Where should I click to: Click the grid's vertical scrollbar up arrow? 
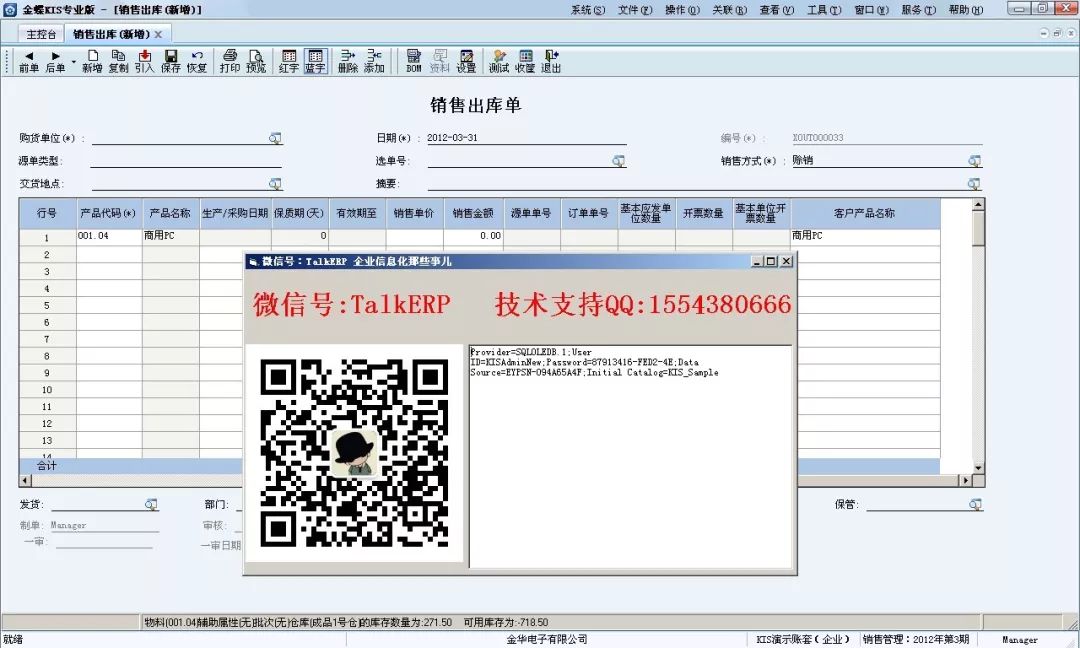[977, 205]
